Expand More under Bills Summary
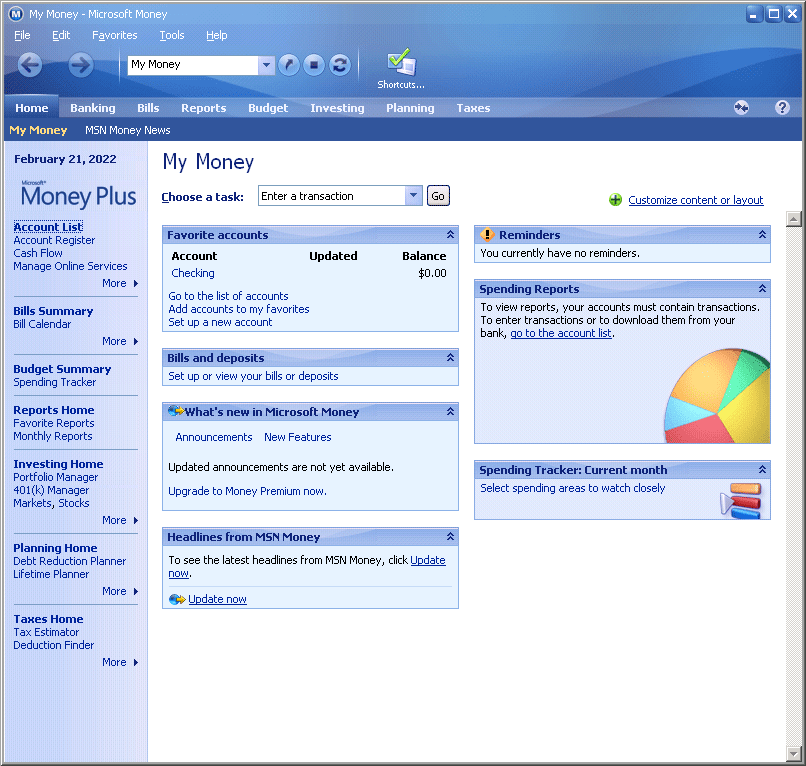 point(120,341)
